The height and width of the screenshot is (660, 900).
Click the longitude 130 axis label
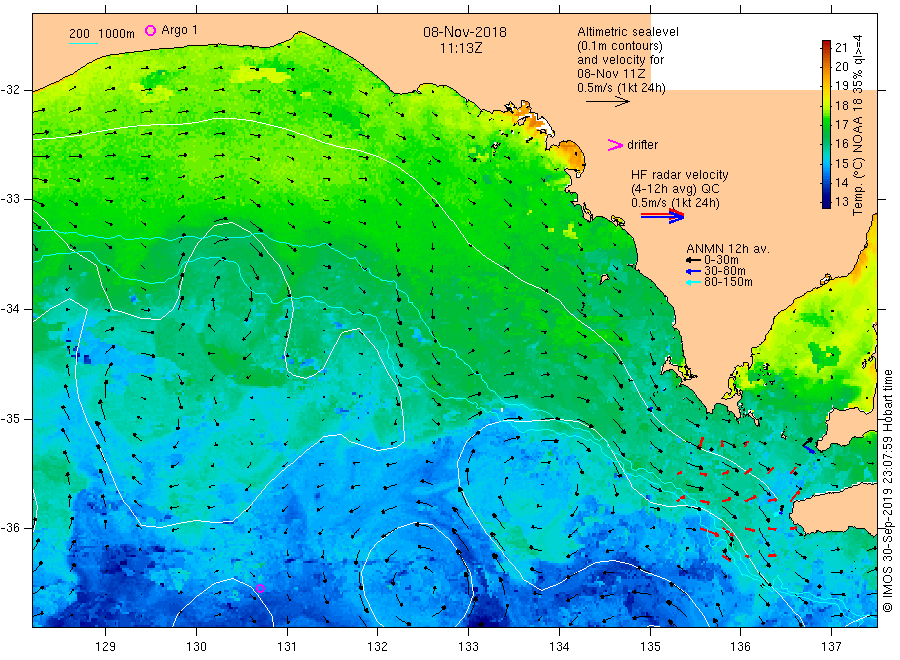(x=196, y=647)
